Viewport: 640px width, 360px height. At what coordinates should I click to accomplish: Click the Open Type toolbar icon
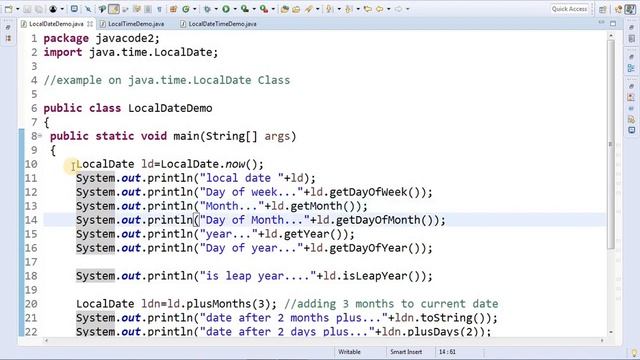coord(284,9)
